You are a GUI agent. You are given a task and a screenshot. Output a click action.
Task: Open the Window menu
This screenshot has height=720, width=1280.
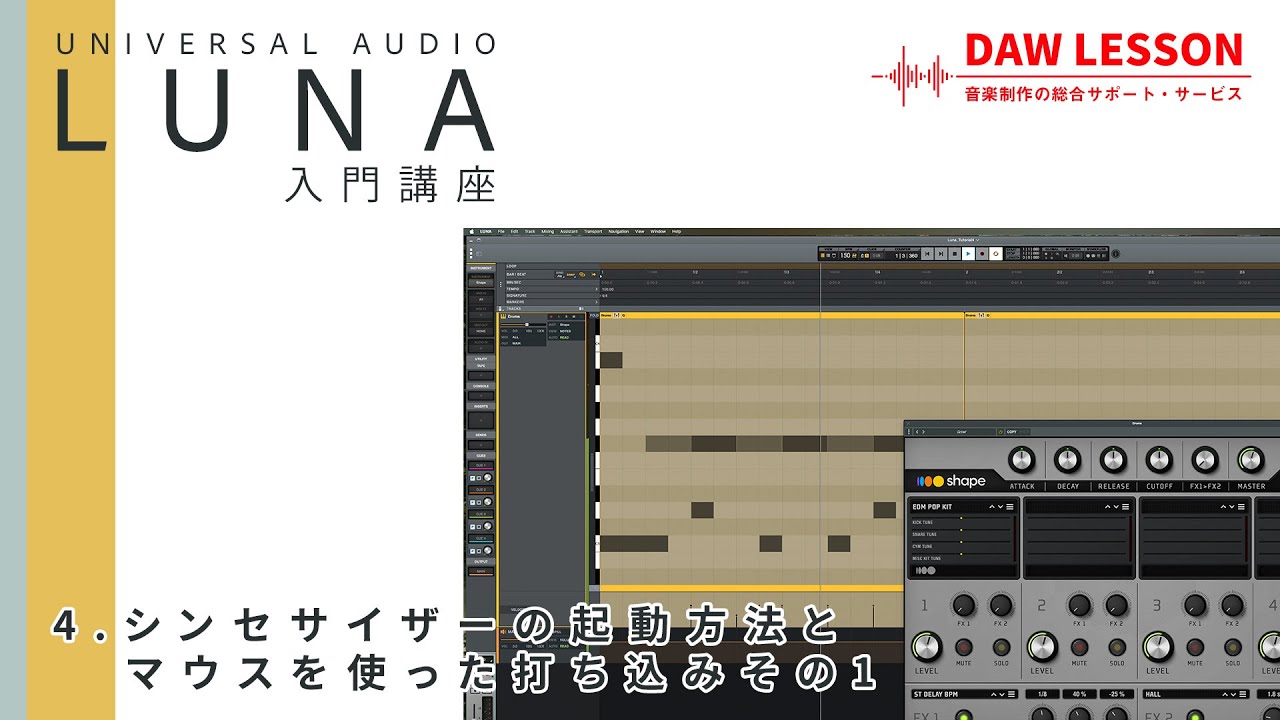point(658,231)
